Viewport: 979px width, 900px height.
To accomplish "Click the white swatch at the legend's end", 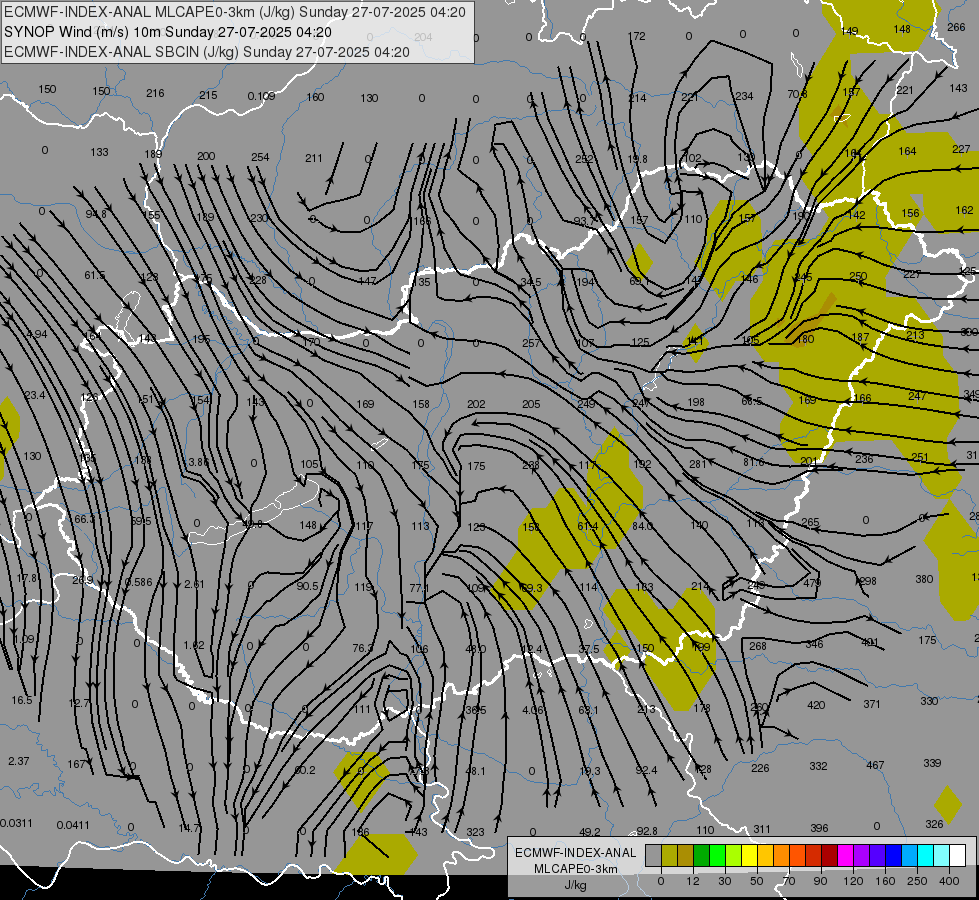I will (x=958, y=855).
